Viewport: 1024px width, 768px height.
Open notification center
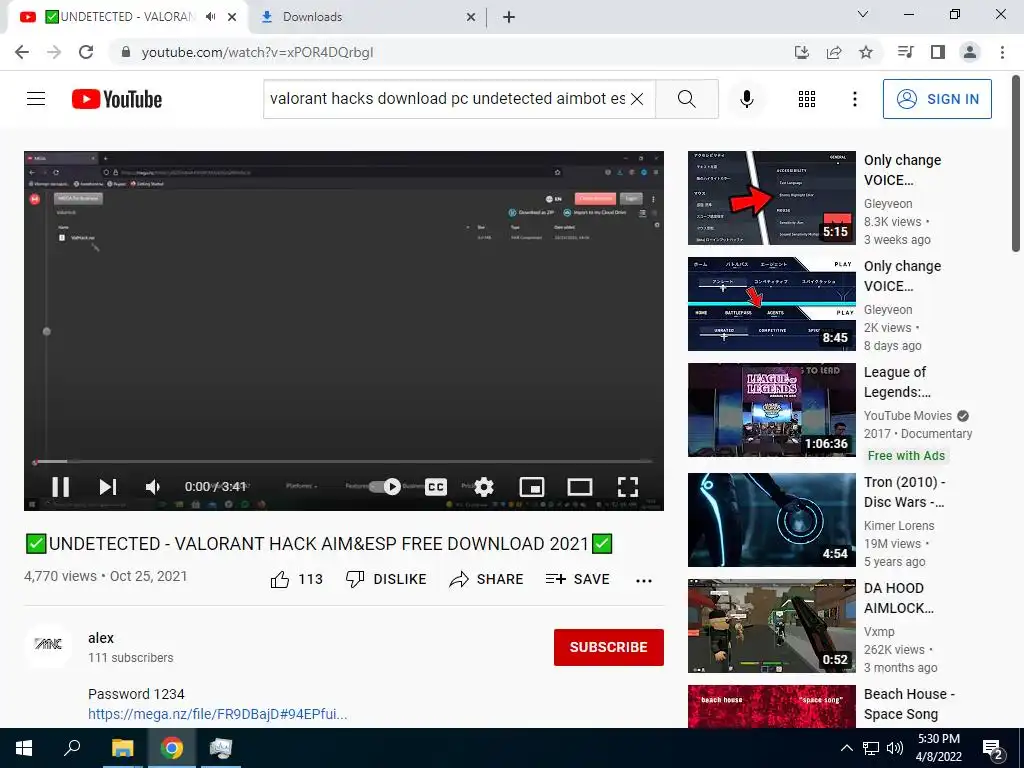pos(993,748)
